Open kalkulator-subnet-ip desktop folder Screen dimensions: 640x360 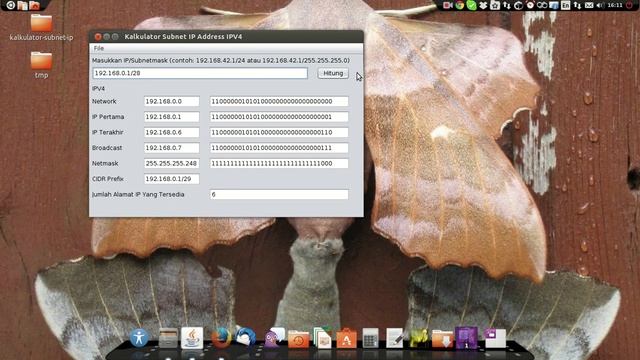click(41, 27)
